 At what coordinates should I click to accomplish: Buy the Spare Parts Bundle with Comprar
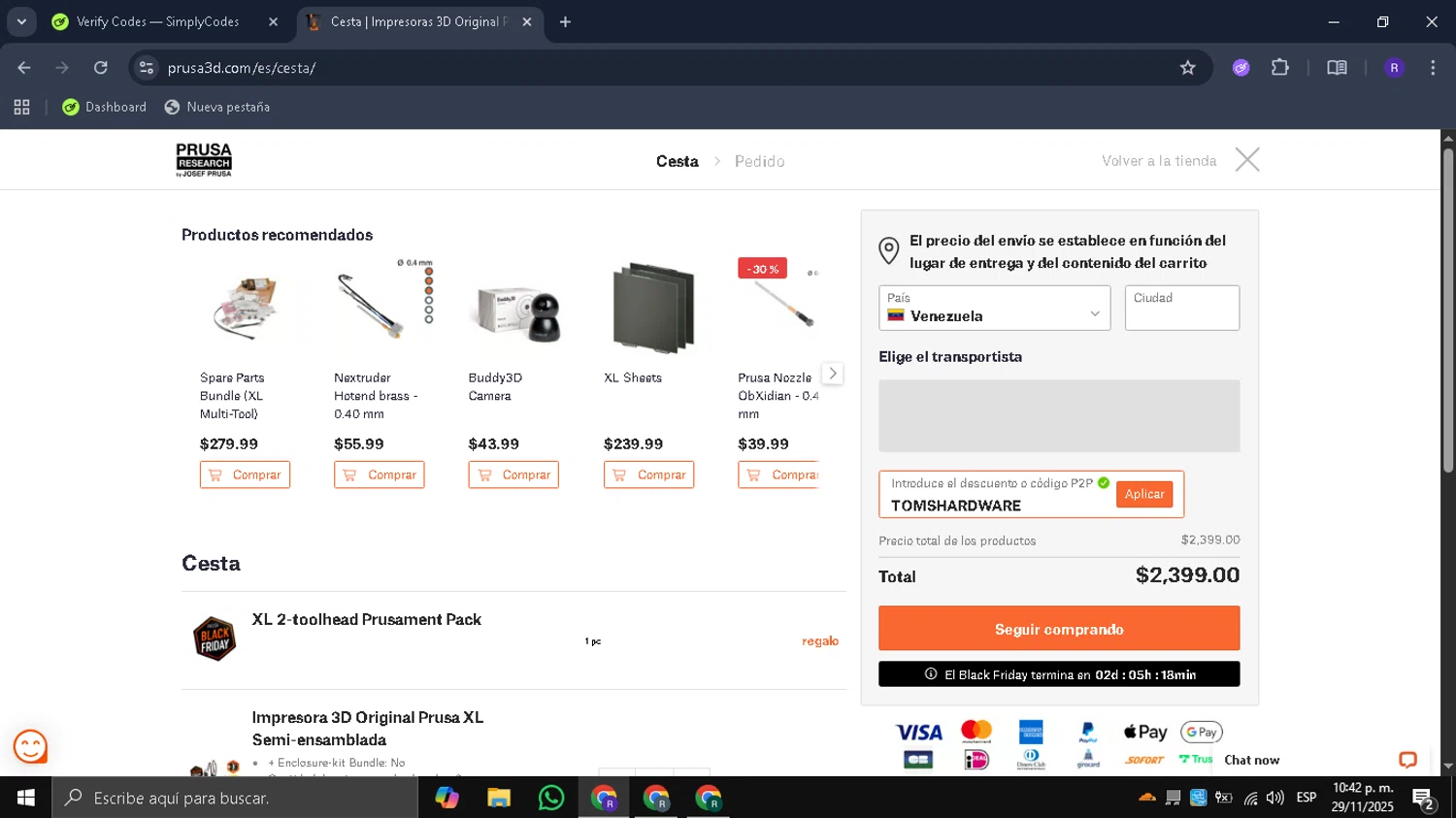pyautogui.click(x=245, y=474)
